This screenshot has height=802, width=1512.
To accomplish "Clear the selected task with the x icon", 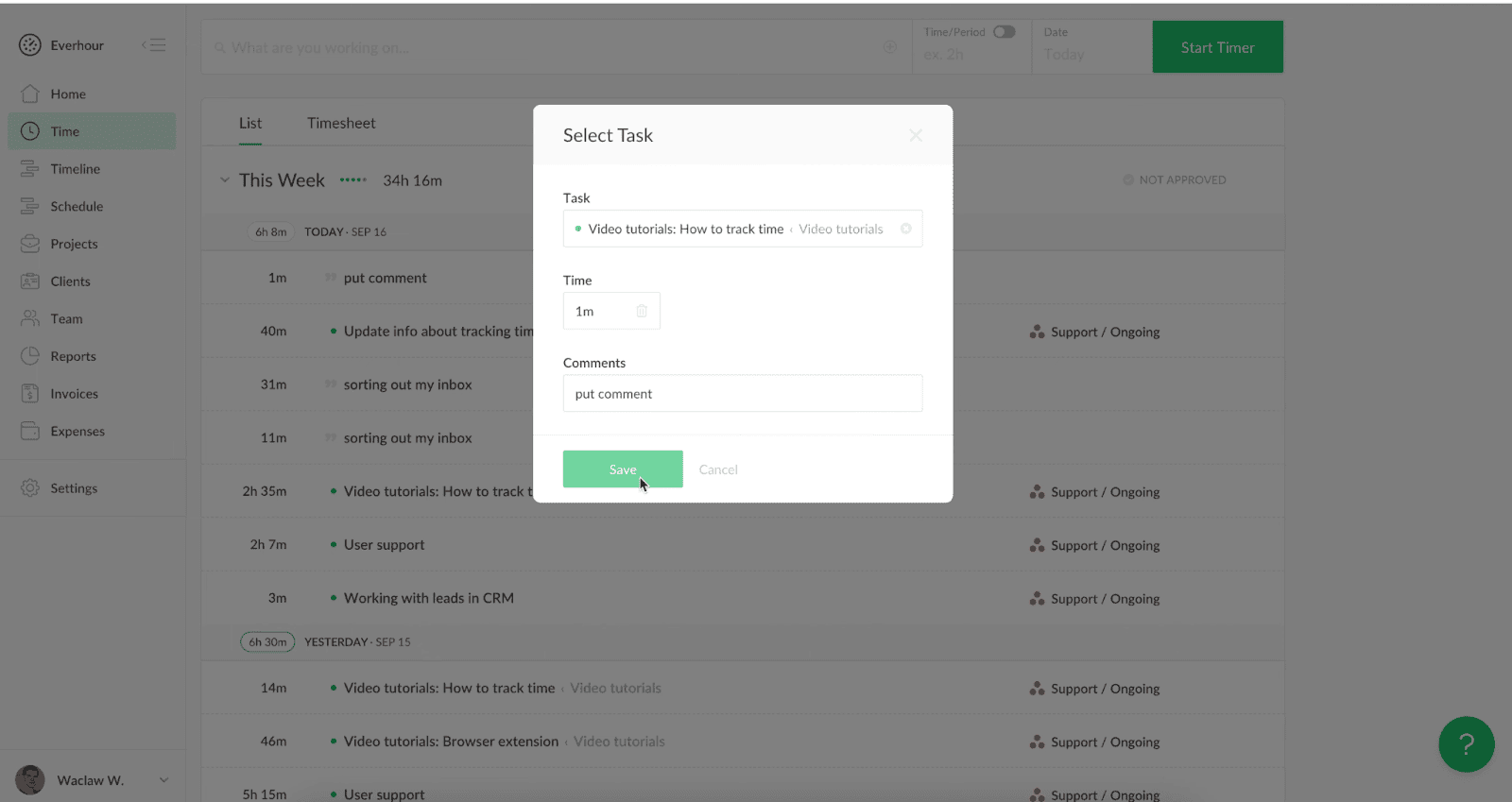I will [x=905, y=229].
